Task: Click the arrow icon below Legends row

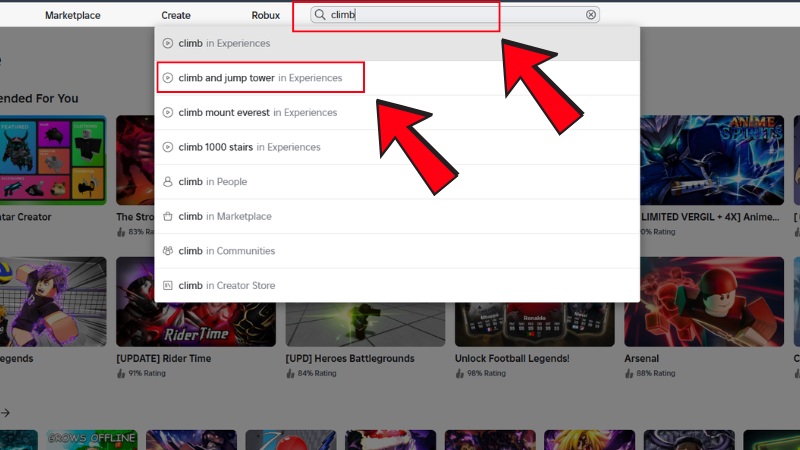Action: click(5, 413)
